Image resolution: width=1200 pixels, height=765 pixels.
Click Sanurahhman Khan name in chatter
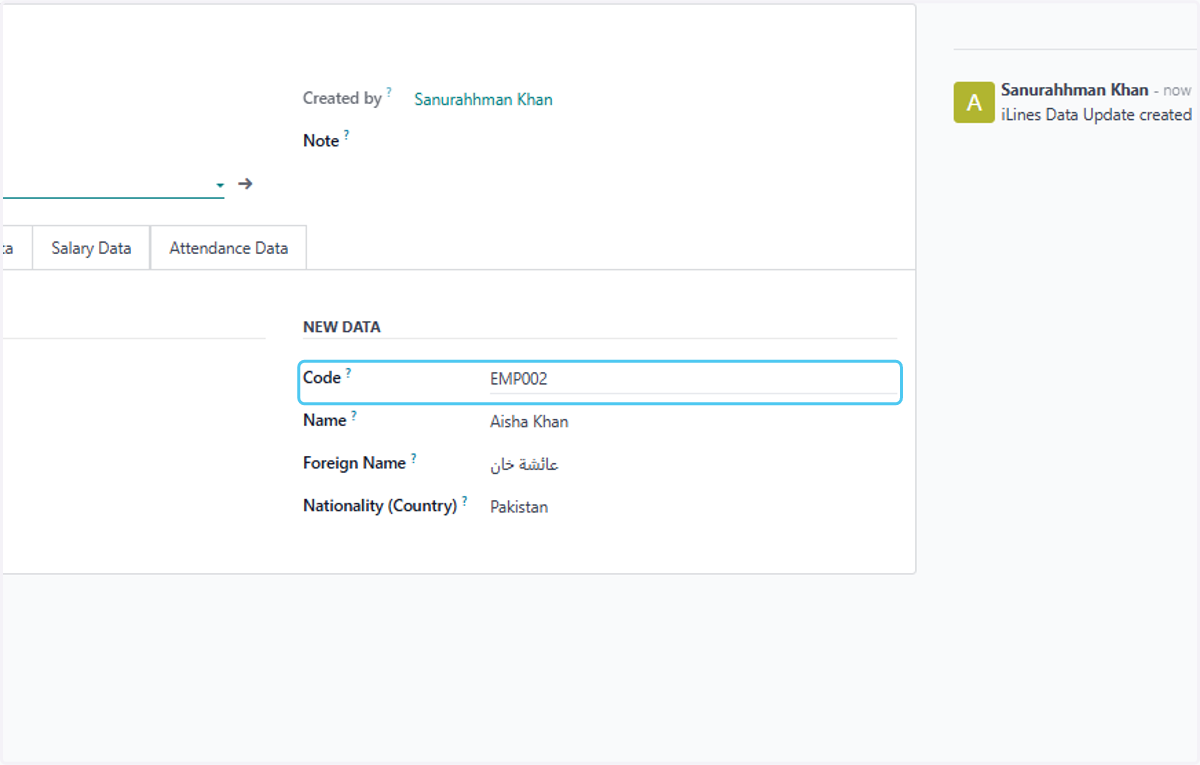[1075, 90]
